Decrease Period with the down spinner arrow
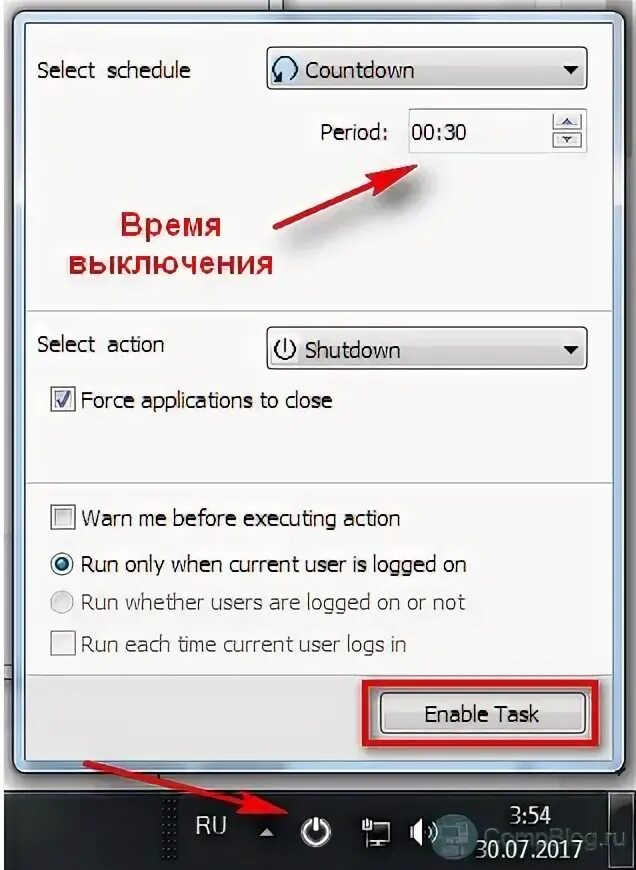The width and height of the screenshot is (636, 870). pos(567,140)
